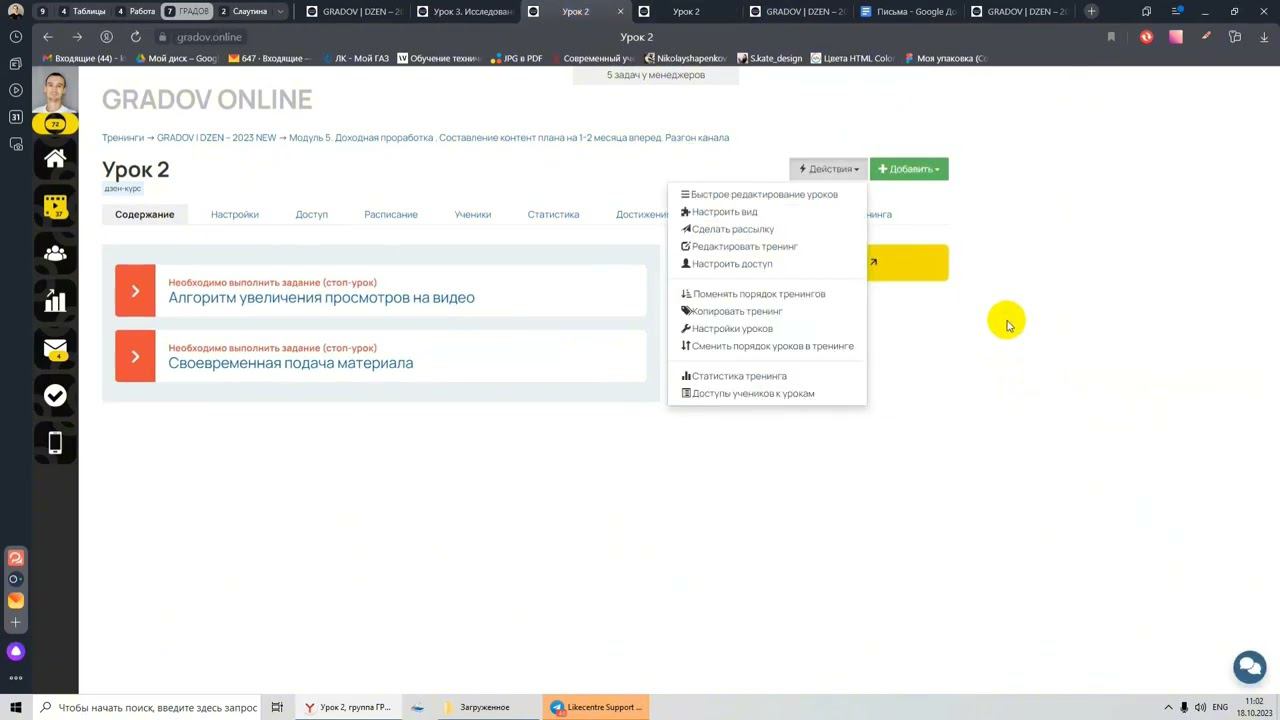Switch to the Расписание tab
Screen dimensions: 1280x720
[391, 214]
